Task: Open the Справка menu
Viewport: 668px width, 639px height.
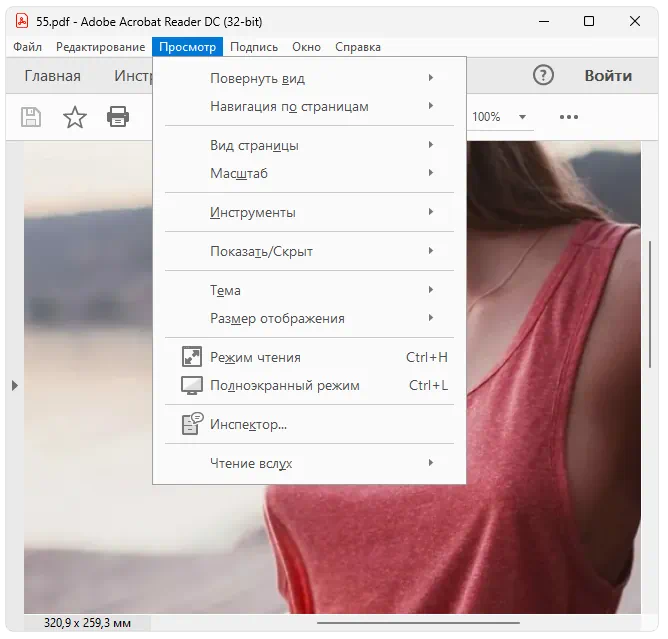Action: pos(357,46)
